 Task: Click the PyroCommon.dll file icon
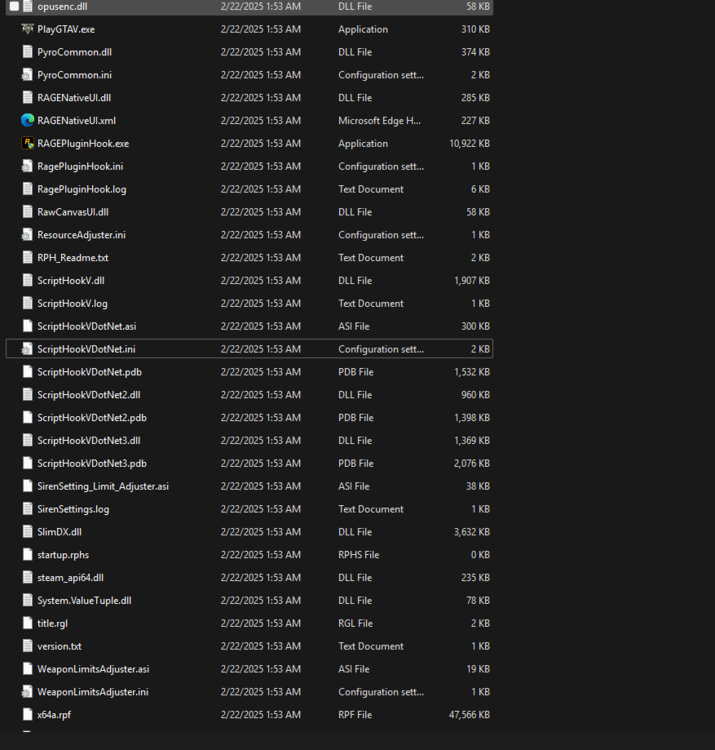coord(28,52)
